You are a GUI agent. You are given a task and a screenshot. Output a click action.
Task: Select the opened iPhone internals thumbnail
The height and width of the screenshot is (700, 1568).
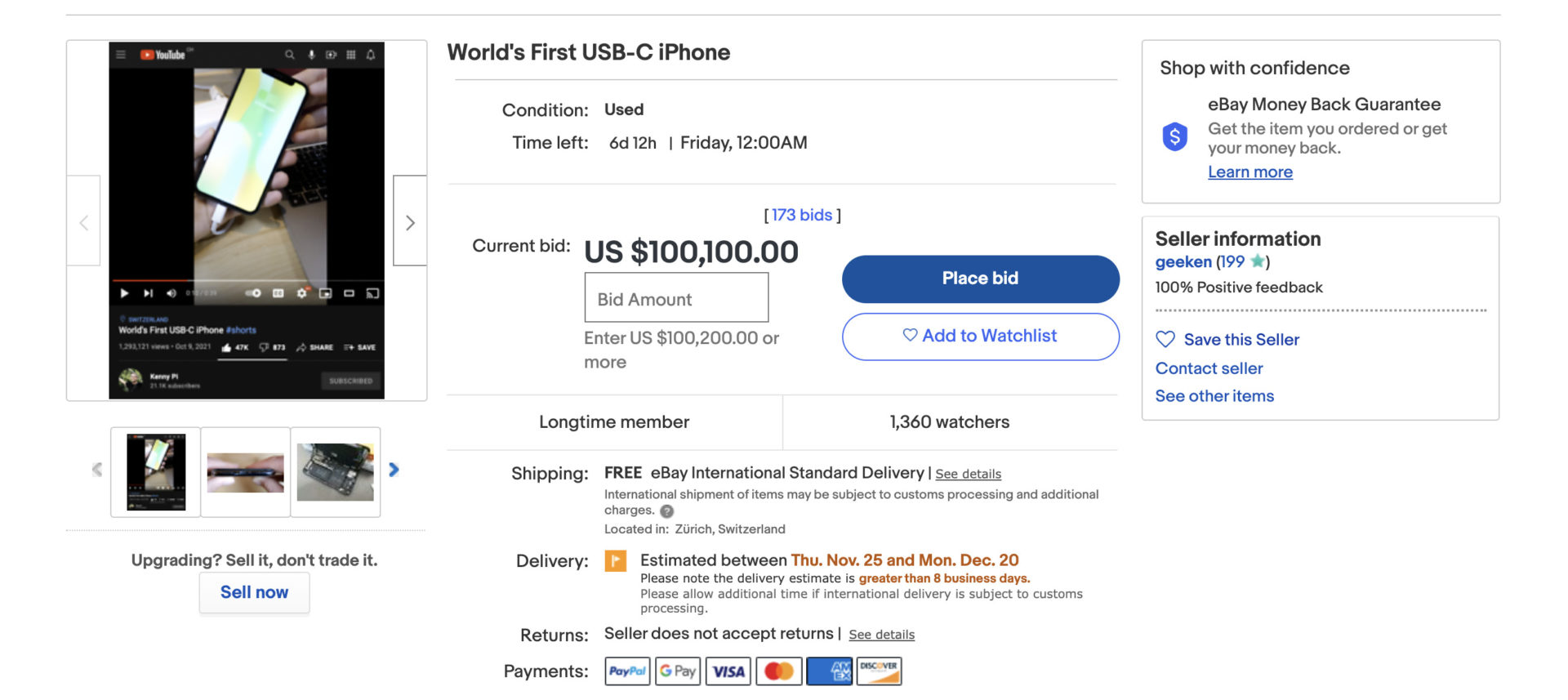click(335, 472)
